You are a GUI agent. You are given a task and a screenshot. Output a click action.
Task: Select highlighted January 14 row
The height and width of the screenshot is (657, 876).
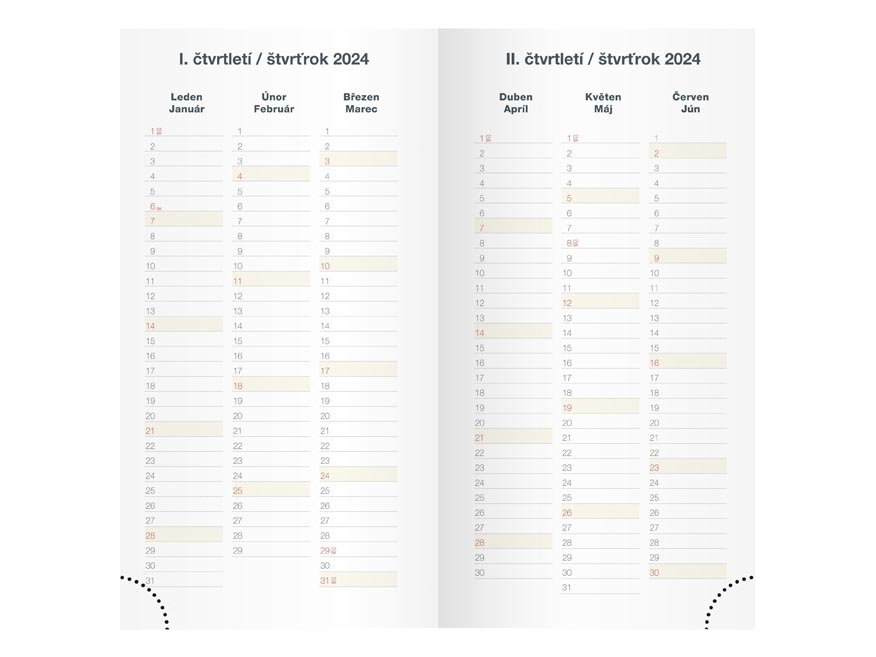(x=184, y=326)
